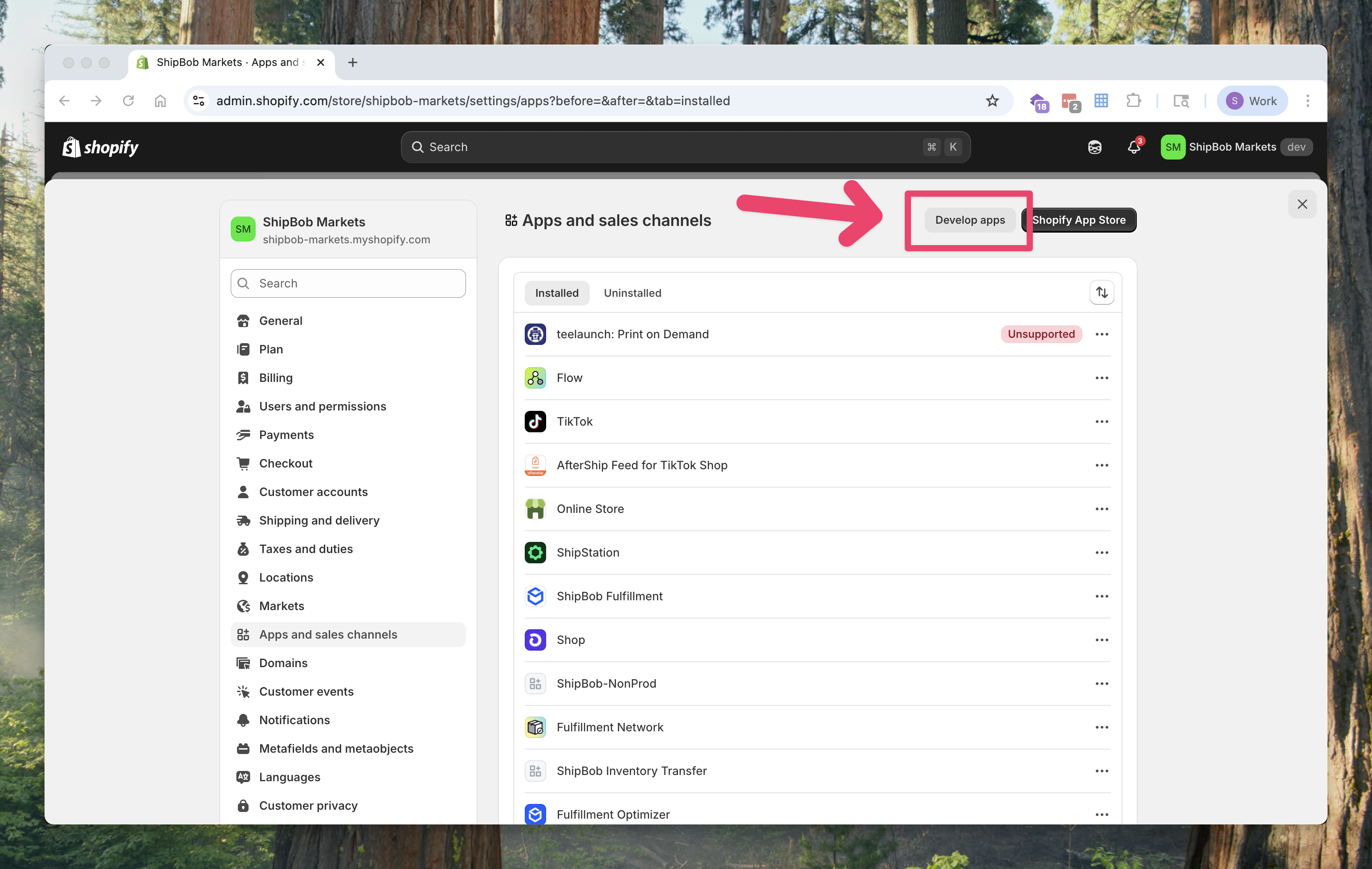Close the settings panel with the X
The height and width of the screenshot is (869, 1372).
pos(1302,204)
